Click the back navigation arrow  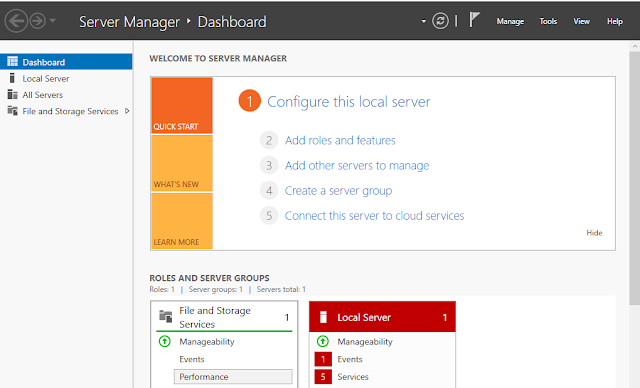(16, 21)
